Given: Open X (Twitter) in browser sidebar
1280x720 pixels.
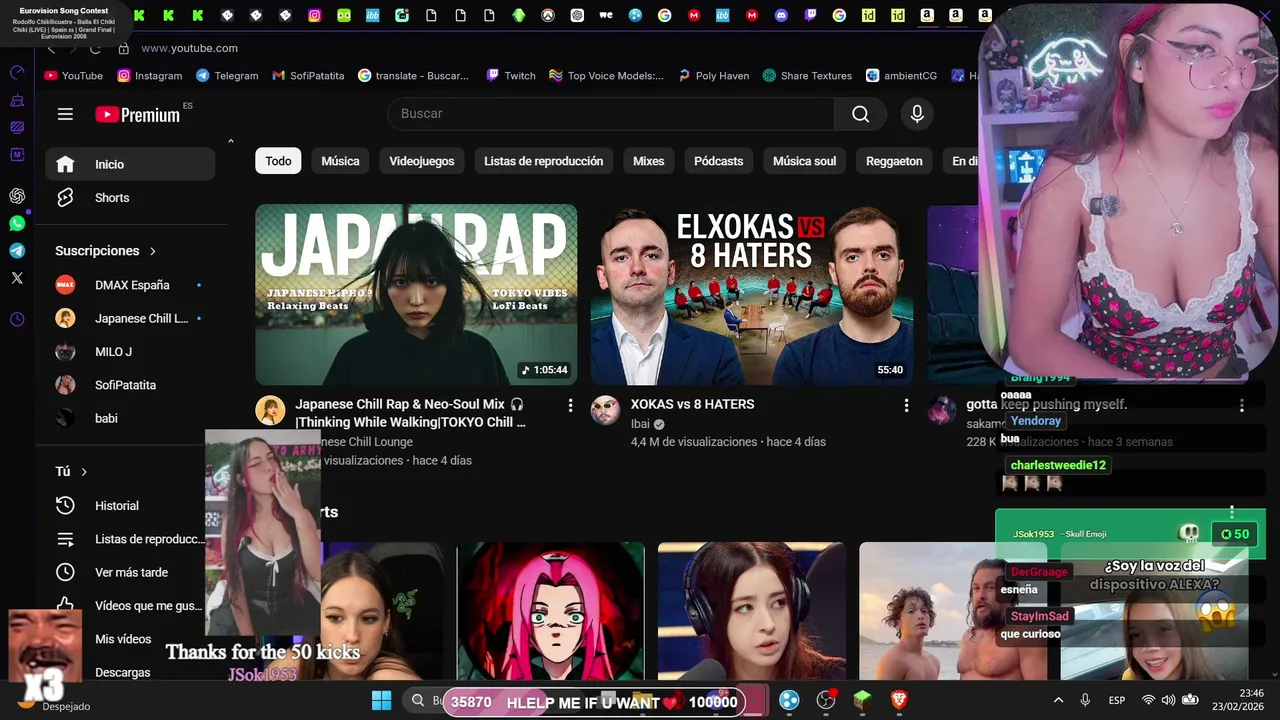Looking at the screenshot, I should [17, 278].
